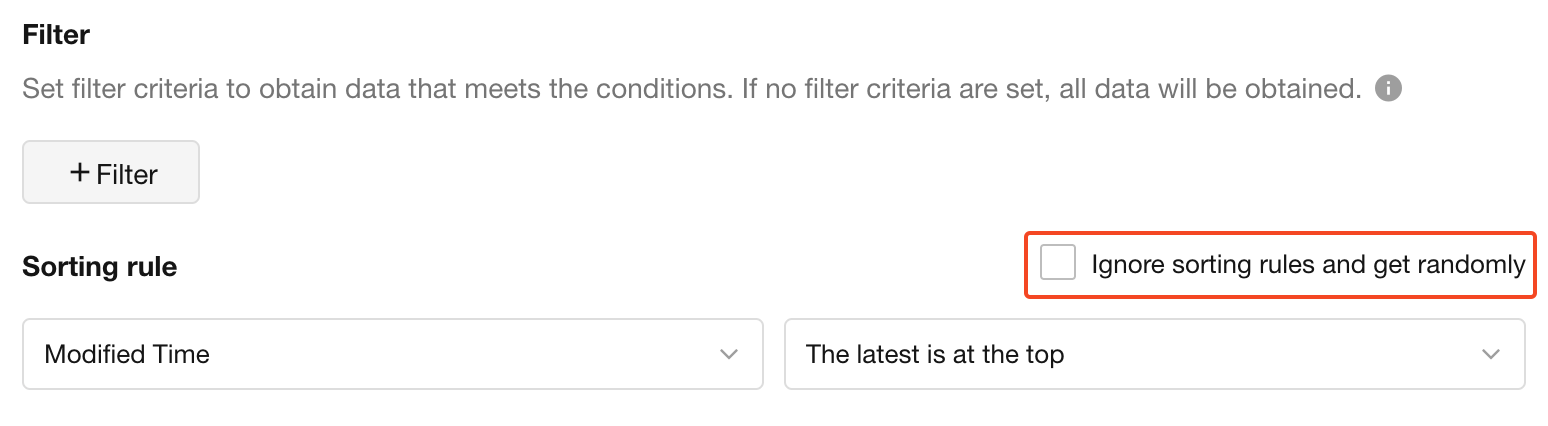Screen dimensions: 1548x426
Task: Click the "Sorting rule" section heading
Action: pos(99,267)
